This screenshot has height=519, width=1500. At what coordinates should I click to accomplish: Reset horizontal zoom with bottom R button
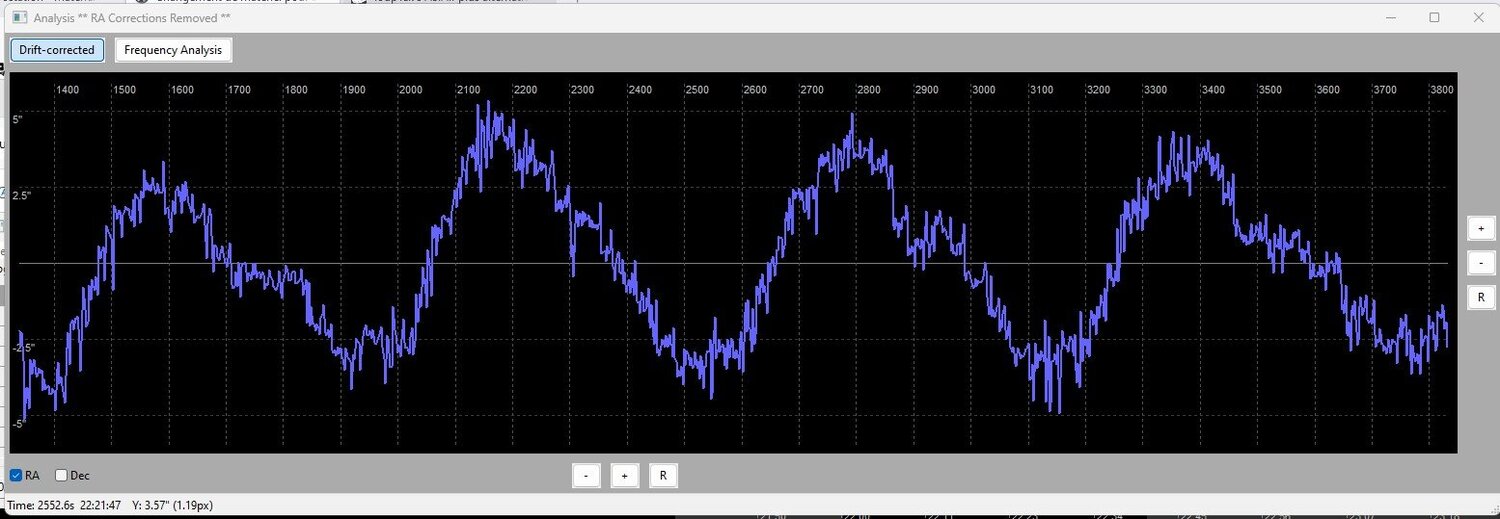pyautogui.click(x=663, y=475)
